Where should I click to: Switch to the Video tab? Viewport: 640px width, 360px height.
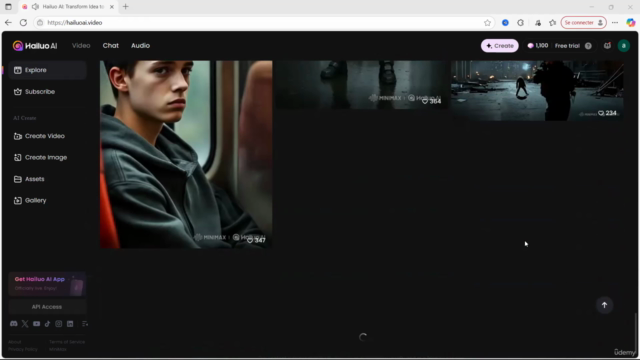tap(81, 46)
